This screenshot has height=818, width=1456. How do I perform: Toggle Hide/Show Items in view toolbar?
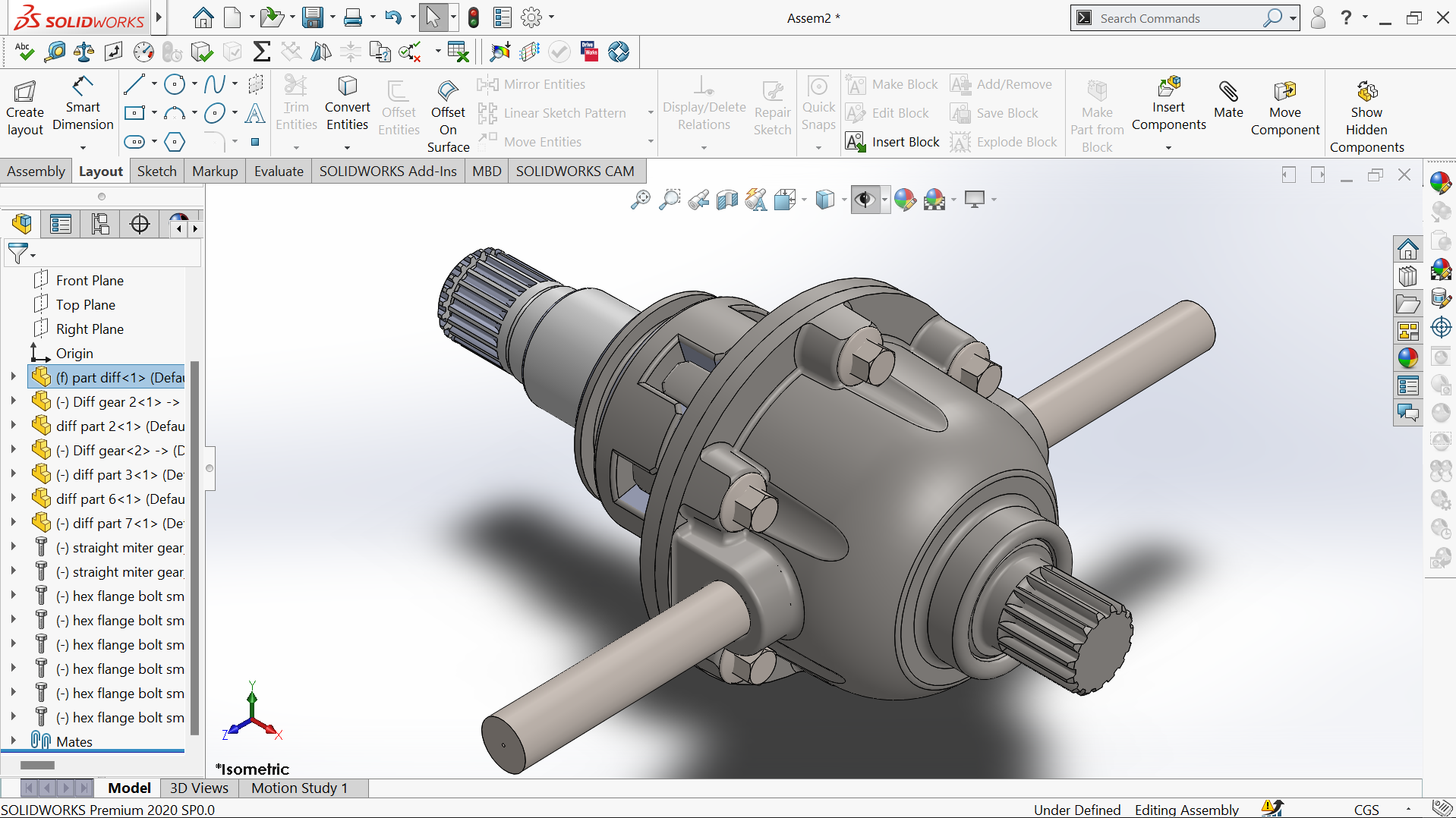pyautogui.click(x=864, y=200)
